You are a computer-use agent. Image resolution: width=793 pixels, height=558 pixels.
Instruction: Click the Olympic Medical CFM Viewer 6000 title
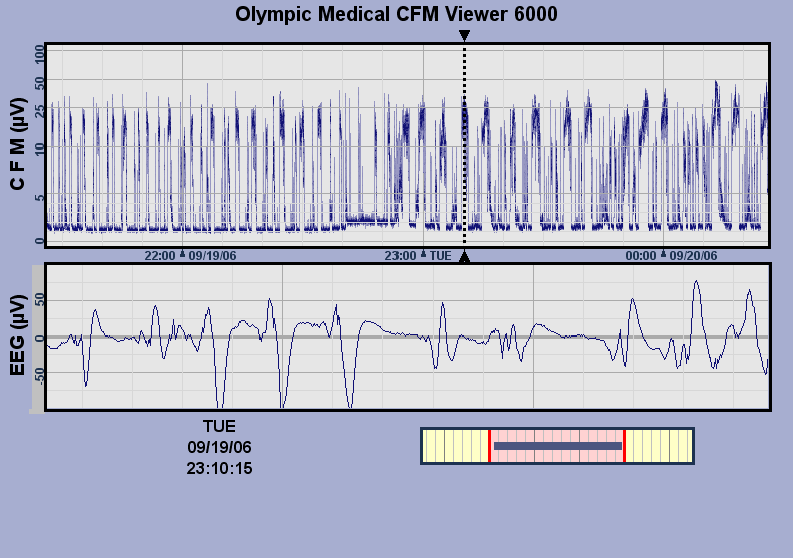pos(396,14)
